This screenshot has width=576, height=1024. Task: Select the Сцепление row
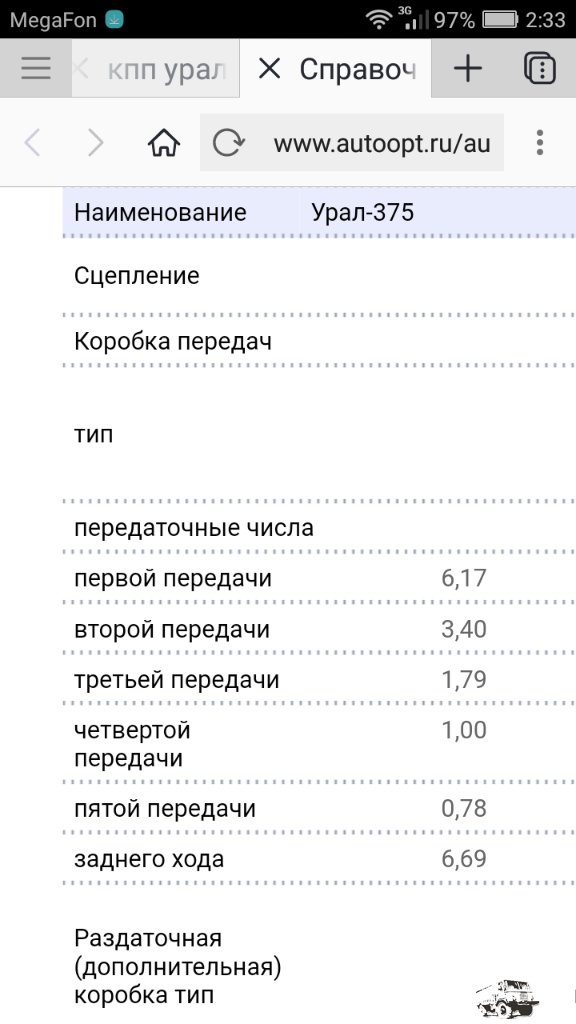coord(319,276)
